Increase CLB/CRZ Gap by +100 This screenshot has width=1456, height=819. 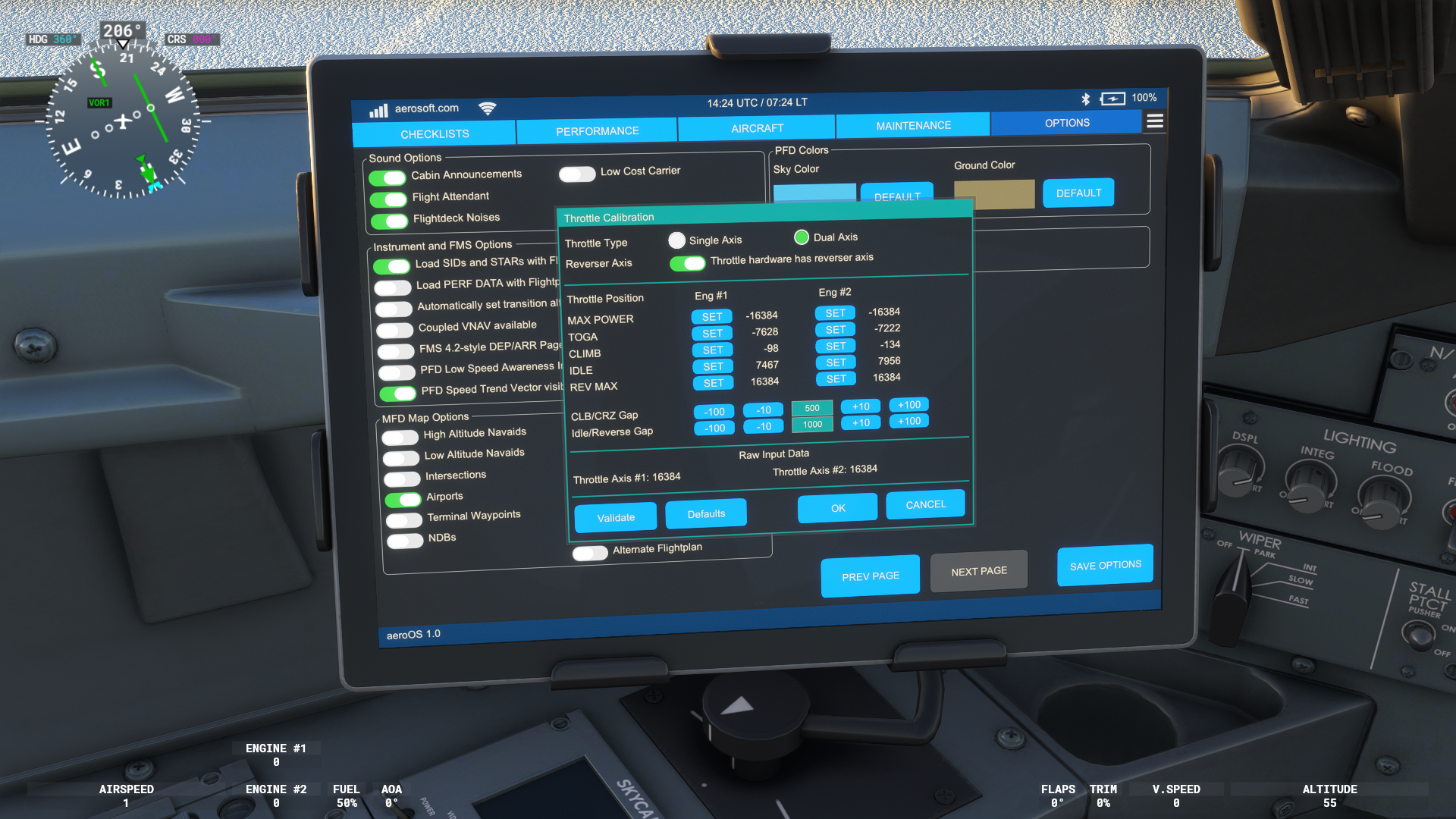[908, 405]
